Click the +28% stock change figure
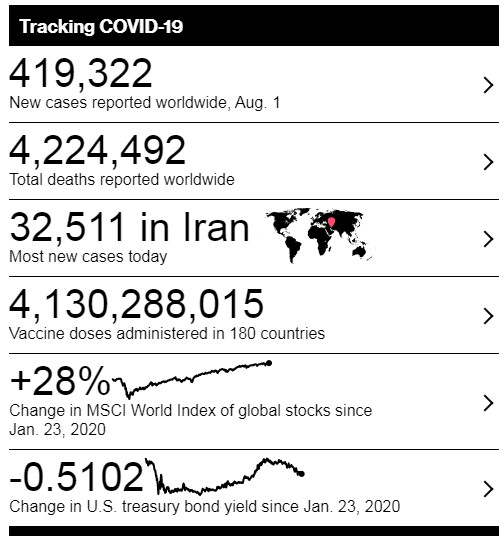Image resolution: width=504 pixels, height=543 pixels. pyautogui.click(x=60, y=381)
